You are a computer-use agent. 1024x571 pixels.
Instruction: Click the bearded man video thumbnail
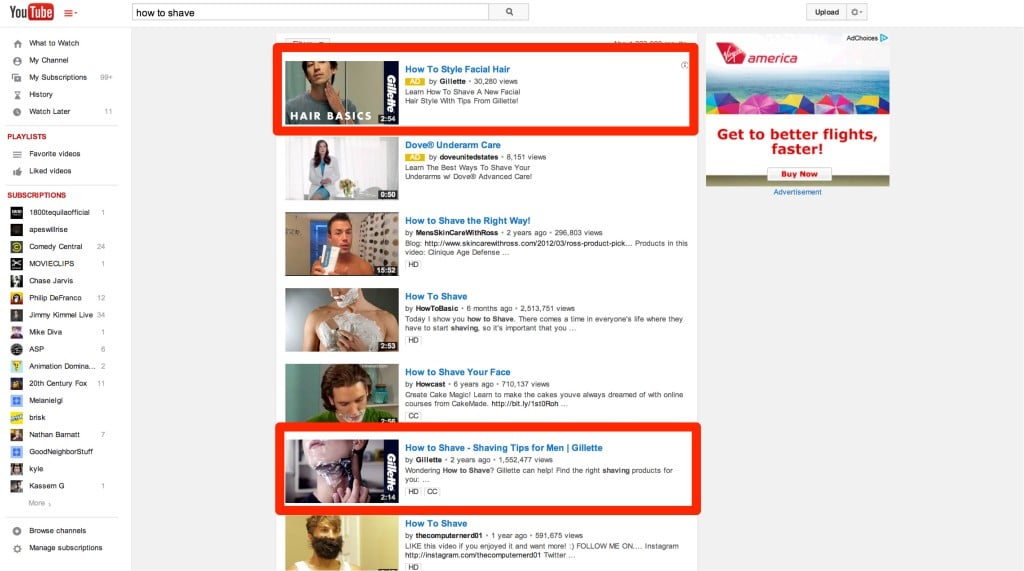(342, 544)
